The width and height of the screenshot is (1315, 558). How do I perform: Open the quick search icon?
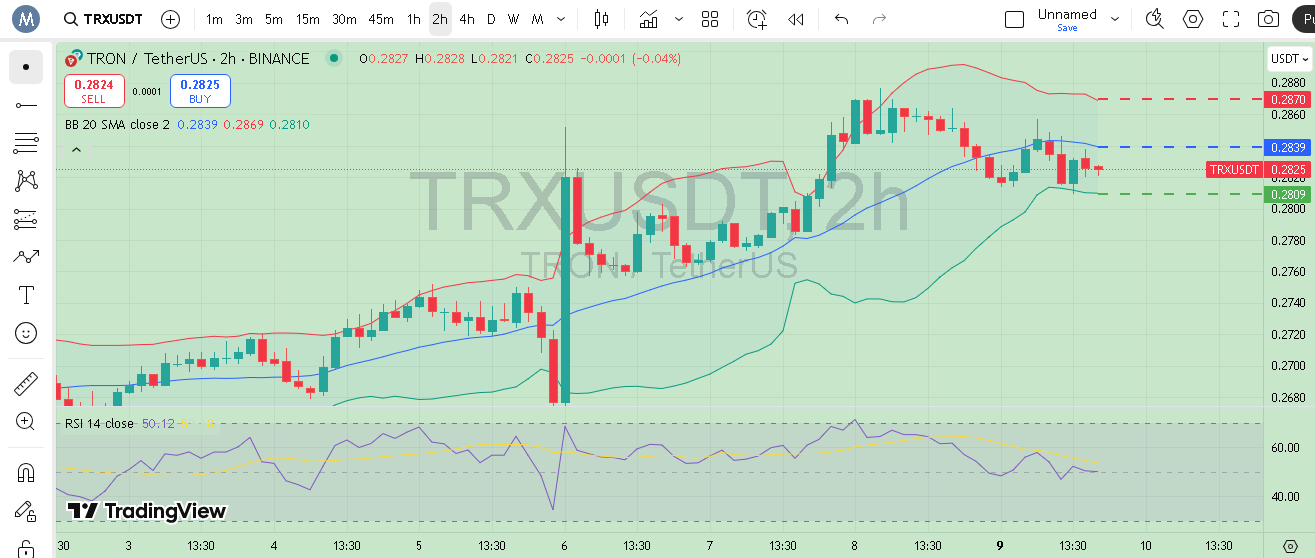tap(1155, 19)
